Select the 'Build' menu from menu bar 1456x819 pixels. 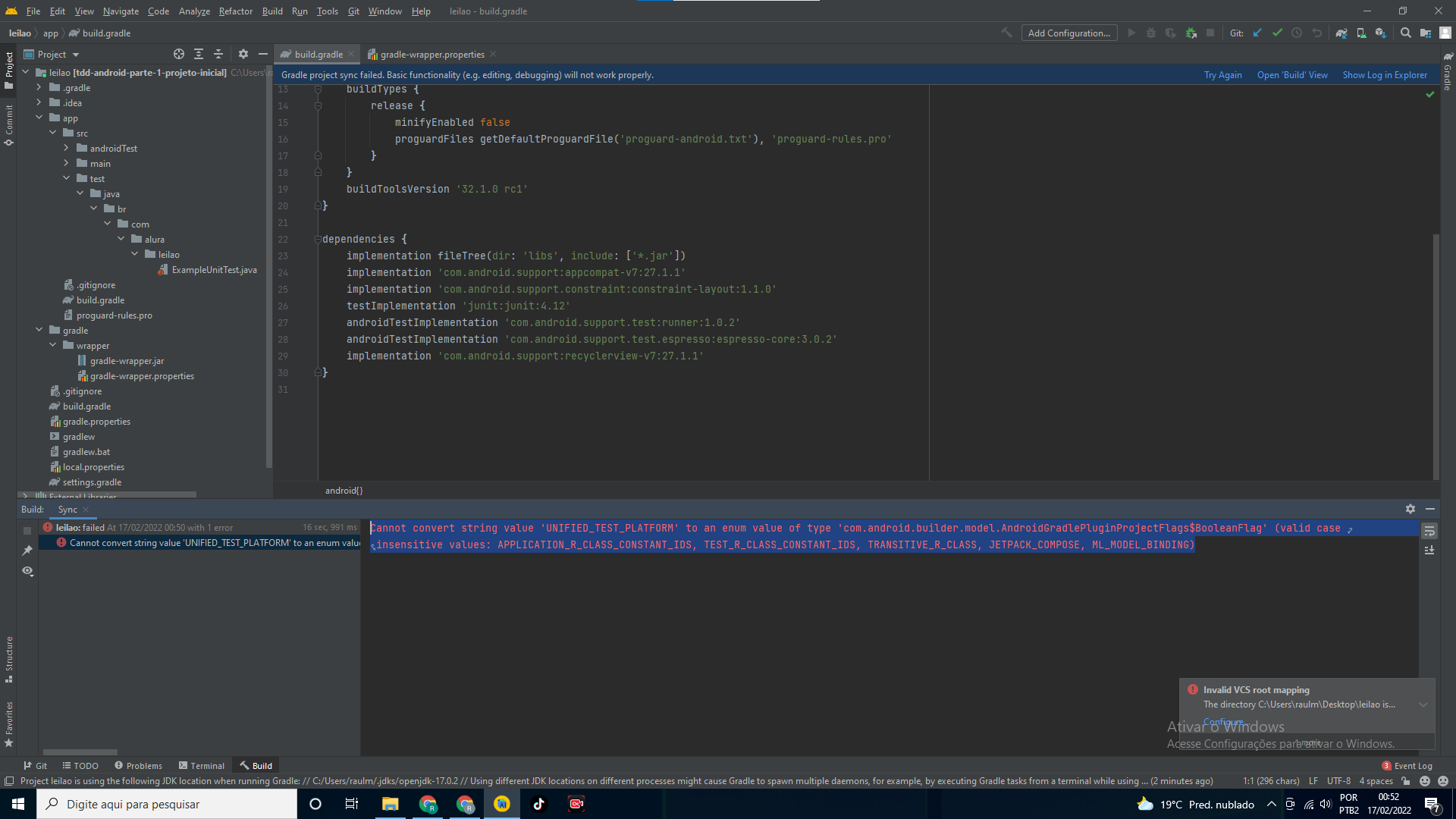(x=269, y=11)
